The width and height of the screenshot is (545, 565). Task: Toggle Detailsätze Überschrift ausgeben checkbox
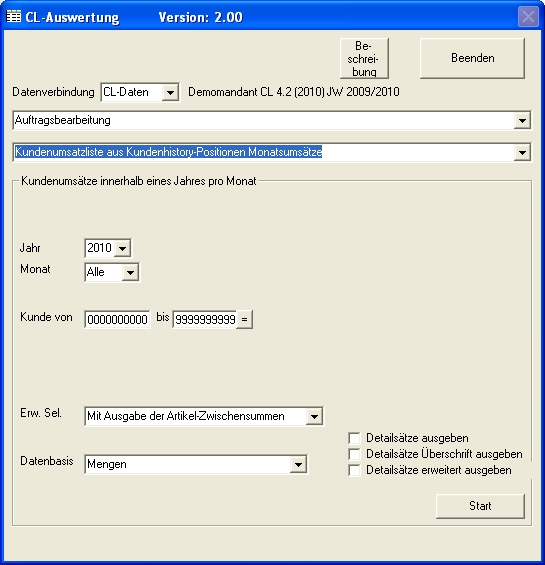tap(354, 454)
